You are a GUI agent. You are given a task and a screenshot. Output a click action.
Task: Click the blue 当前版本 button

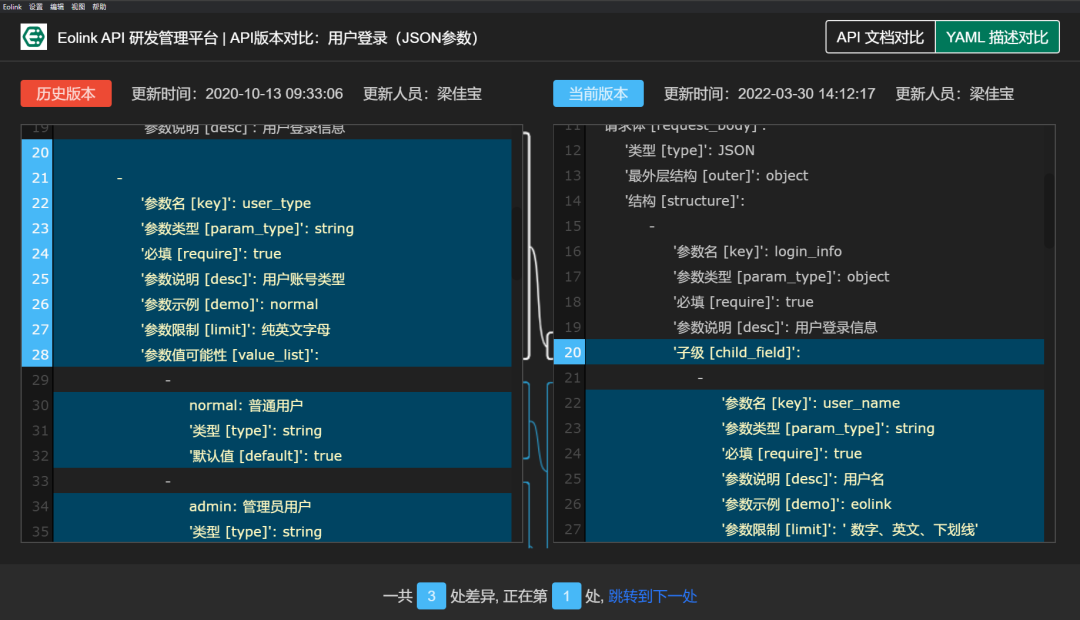click(x=598, y=94)
